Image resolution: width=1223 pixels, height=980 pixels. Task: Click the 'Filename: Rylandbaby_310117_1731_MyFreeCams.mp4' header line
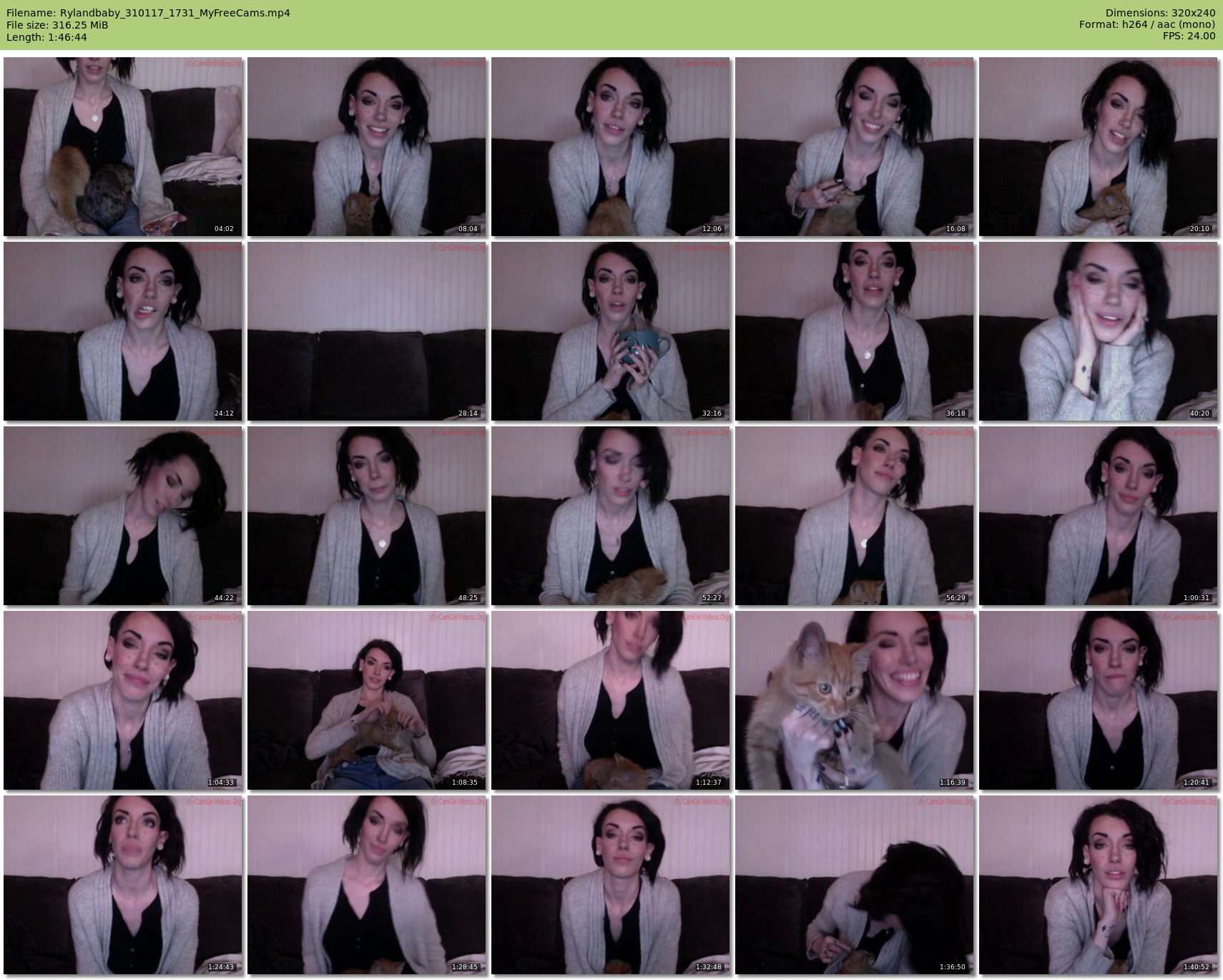click(x=148, y=13)
